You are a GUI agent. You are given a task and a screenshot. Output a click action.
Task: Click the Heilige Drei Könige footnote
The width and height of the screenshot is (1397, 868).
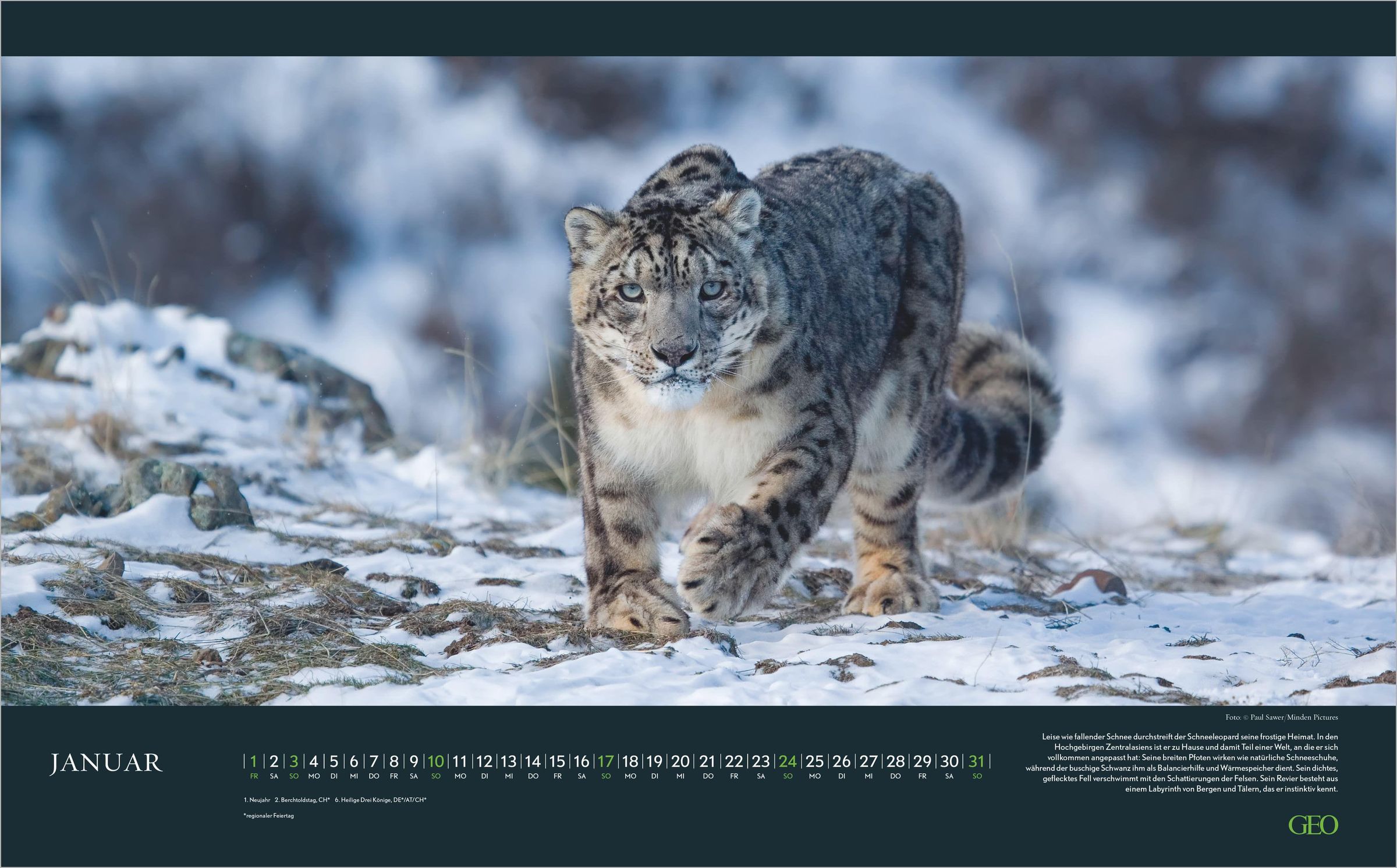pos(381,800)
